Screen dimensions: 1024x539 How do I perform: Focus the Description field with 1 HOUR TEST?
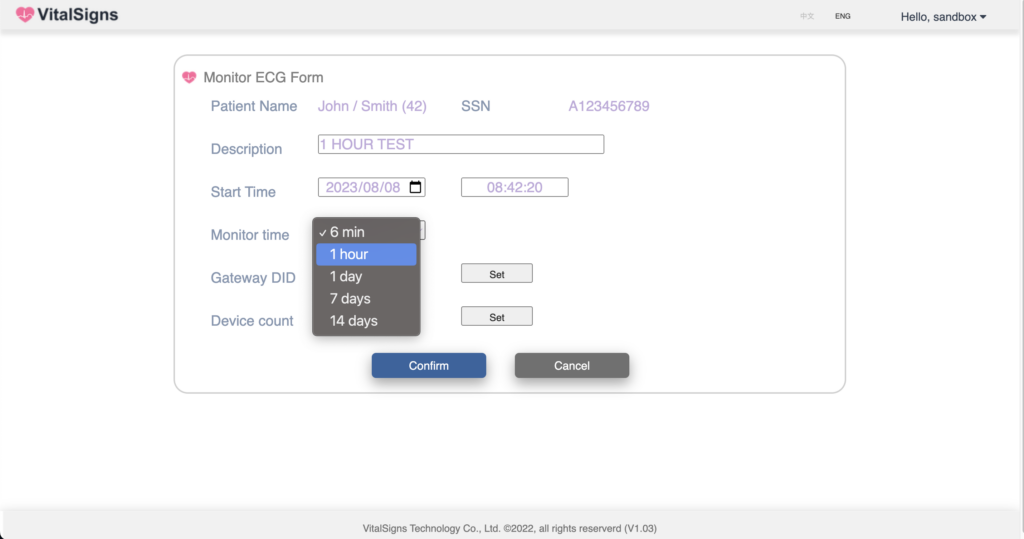click(461, 144)
